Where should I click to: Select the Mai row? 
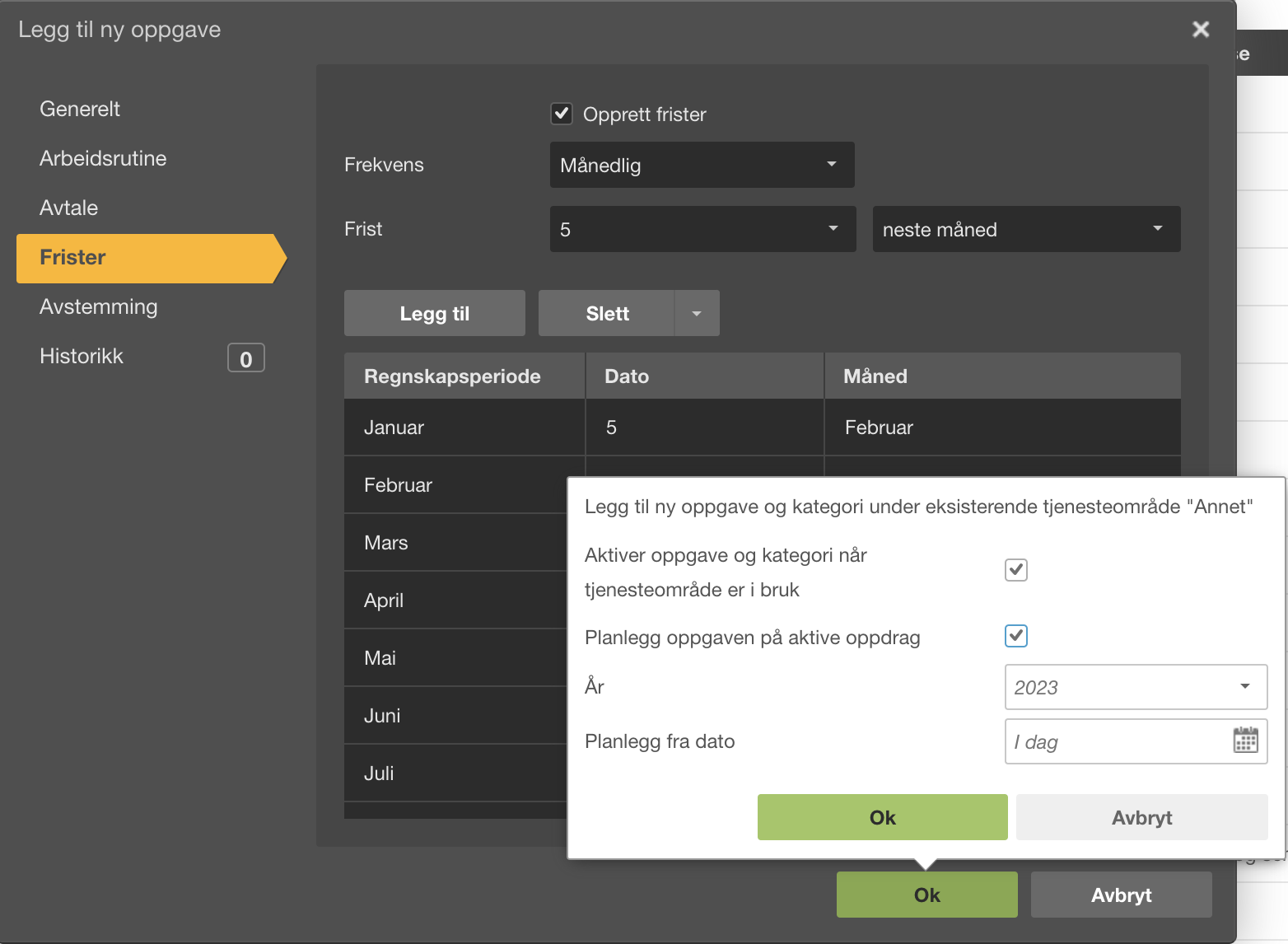[x=455, y=658]
